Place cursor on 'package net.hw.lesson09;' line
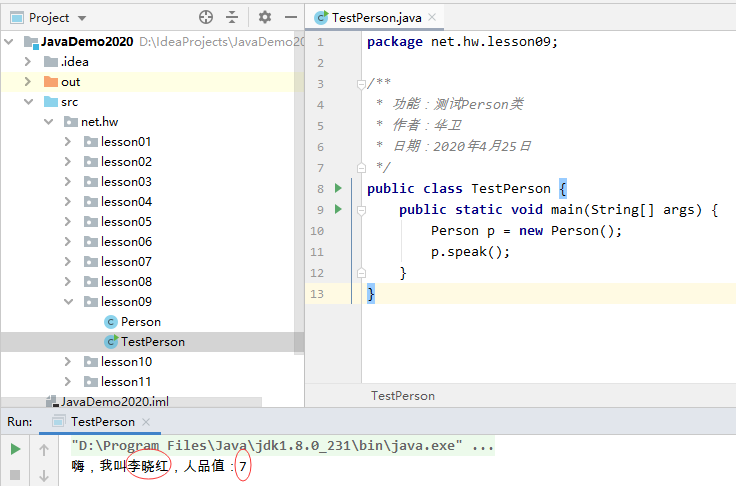This screenshot has height=486, width=736. [x=462, y=42]
